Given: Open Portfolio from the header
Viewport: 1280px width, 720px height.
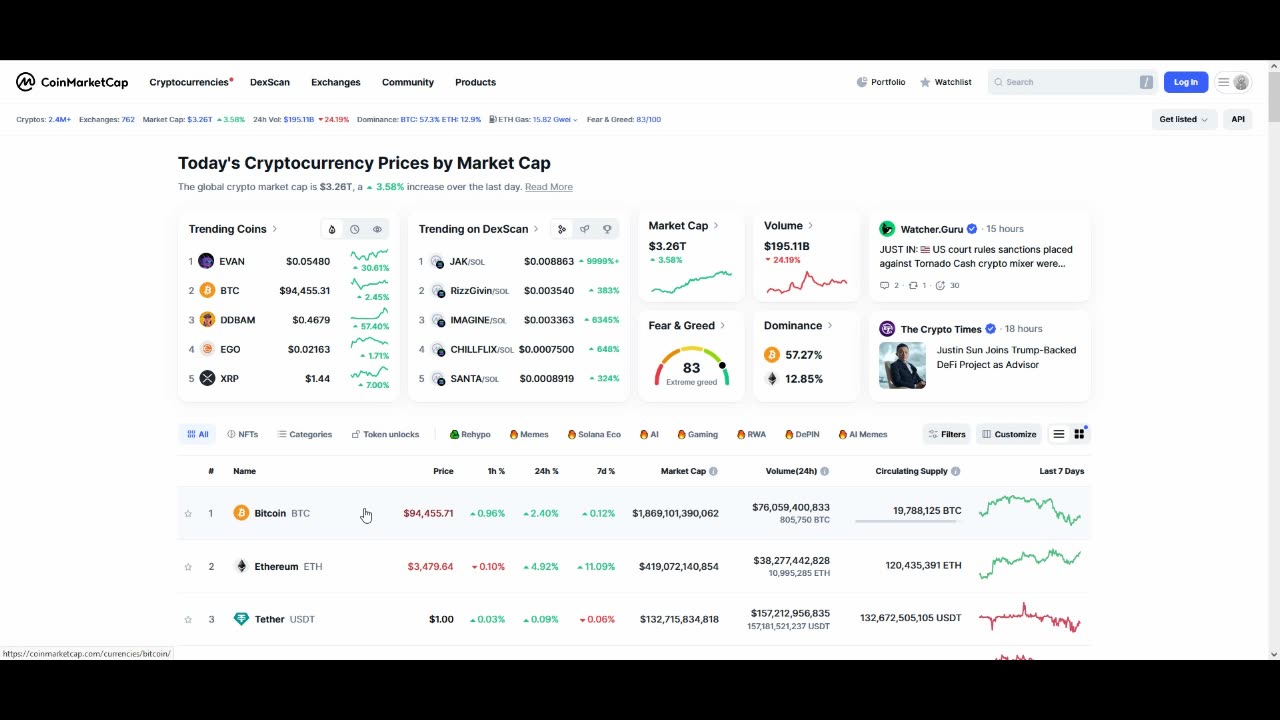Looking at the screenshot, I should click(x=881, y=82).
